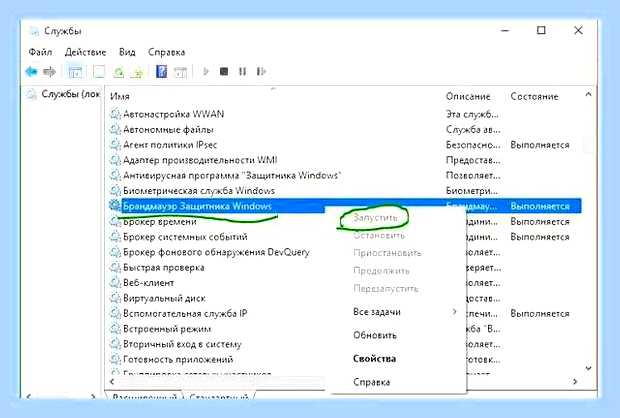Open Help via the question mark icon
The height and width of the screenshot is (418, 620).
point(161,72)
